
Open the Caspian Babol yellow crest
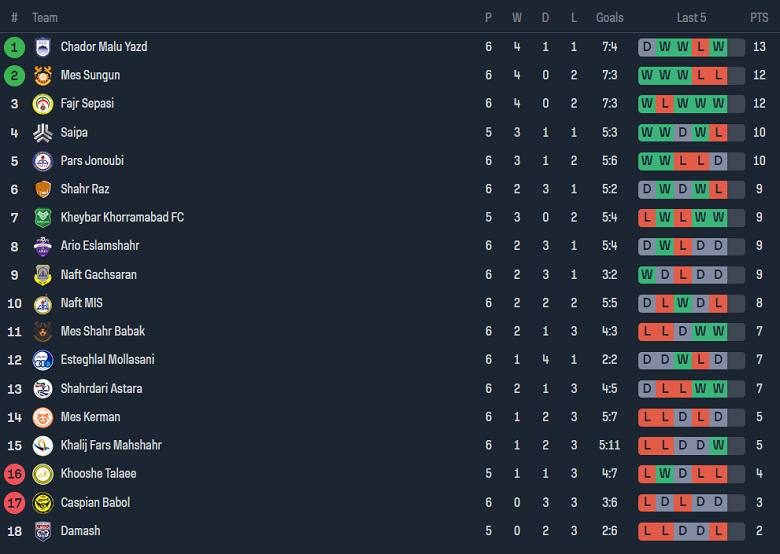(x=42, y=503)
